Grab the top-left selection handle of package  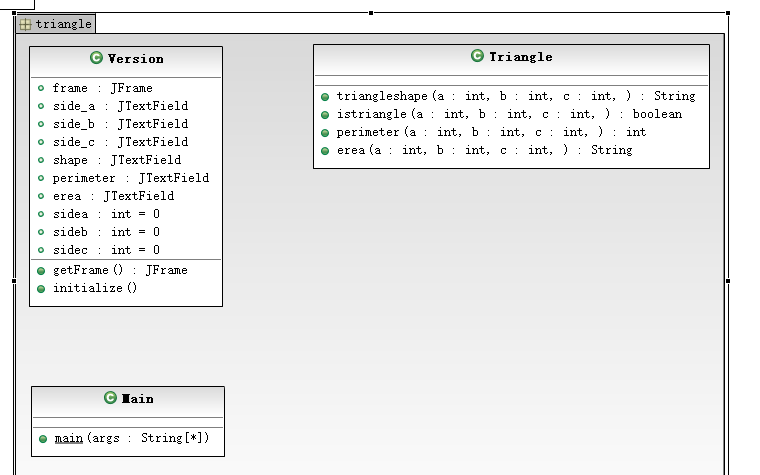[x=14, y=13]
